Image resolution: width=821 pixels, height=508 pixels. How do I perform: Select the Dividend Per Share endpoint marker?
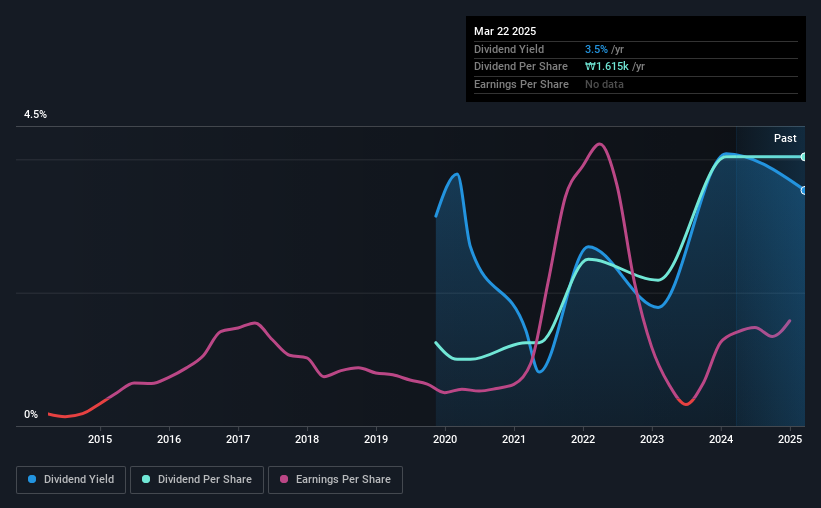pos(804,157)
